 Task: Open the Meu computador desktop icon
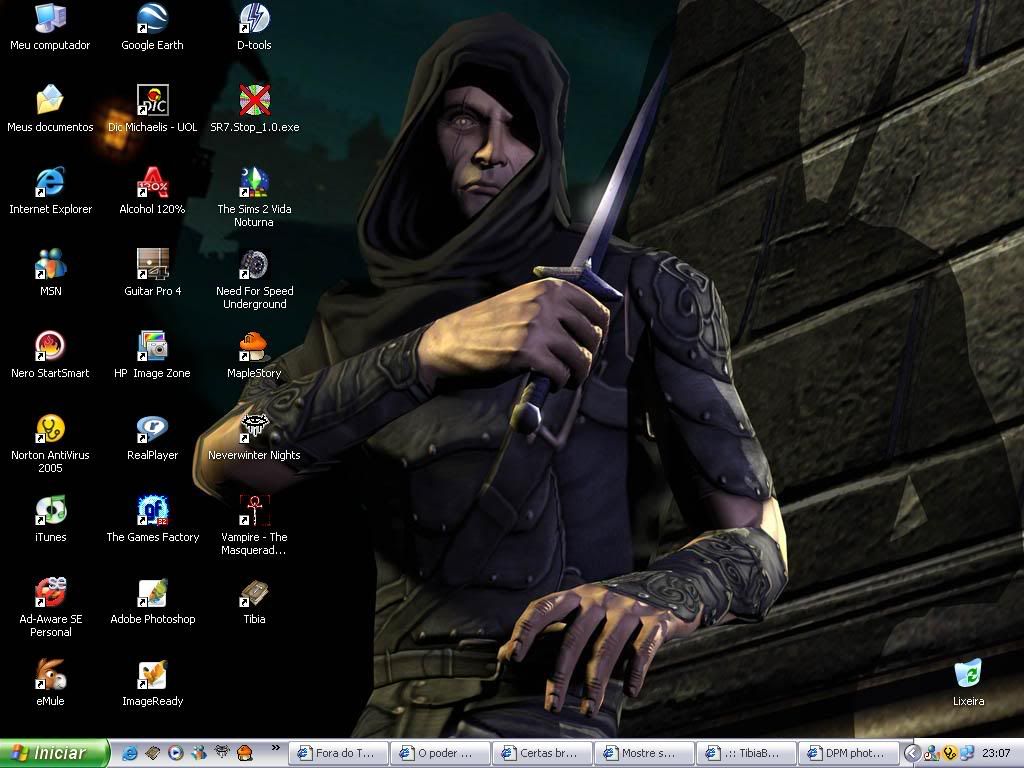(50, 27)
